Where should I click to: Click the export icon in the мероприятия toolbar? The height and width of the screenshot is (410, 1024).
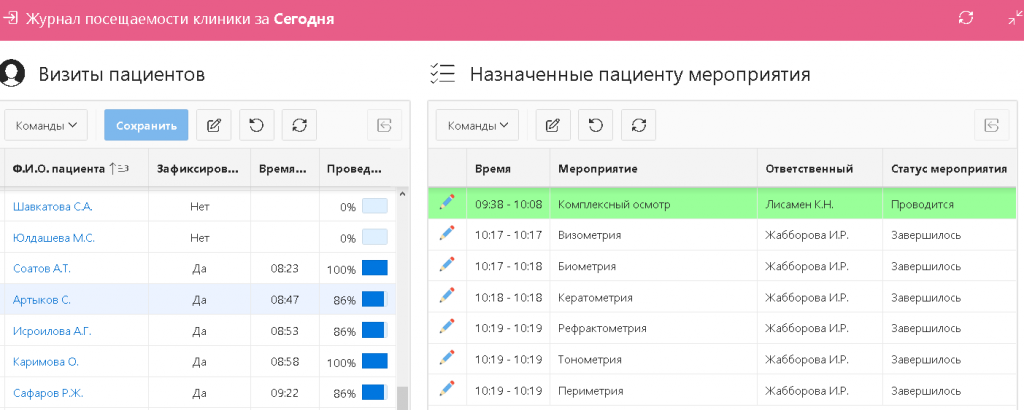point(992,125)
